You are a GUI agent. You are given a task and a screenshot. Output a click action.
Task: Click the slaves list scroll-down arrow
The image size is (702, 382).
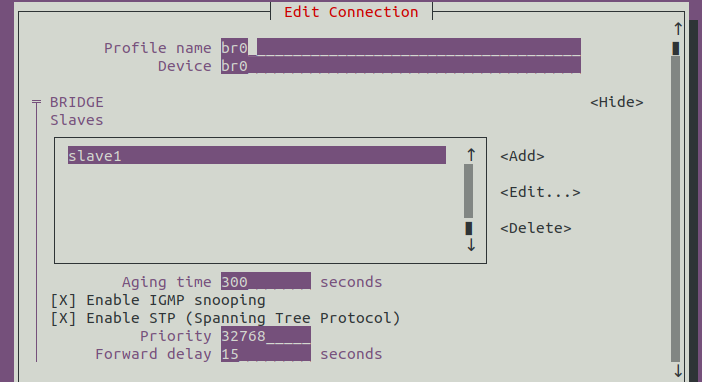click(471, 245)
